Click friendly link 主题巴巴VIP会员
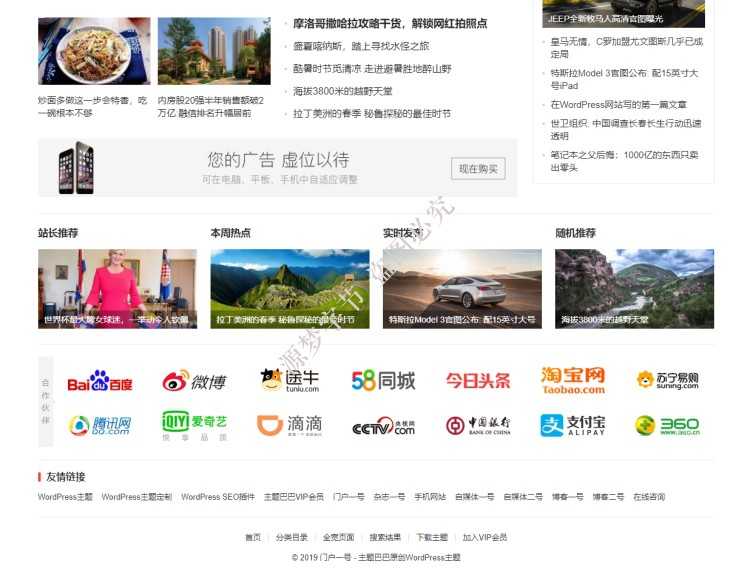 pos(294,497)
